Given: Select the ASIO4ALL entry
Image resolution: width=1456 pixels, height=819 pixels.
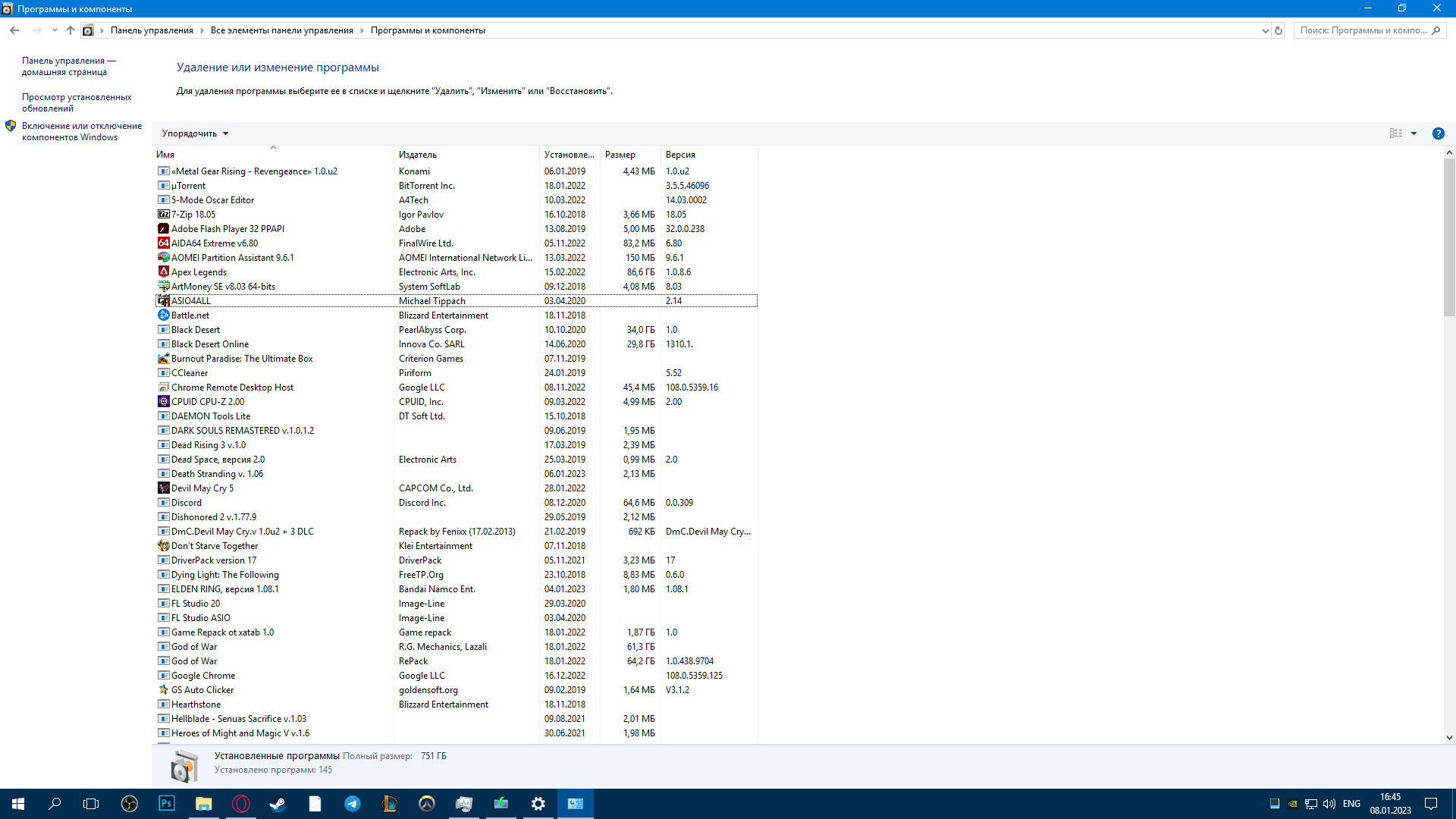Looking at the screenshot, I should pyautogui.click(x=457, y=301).
